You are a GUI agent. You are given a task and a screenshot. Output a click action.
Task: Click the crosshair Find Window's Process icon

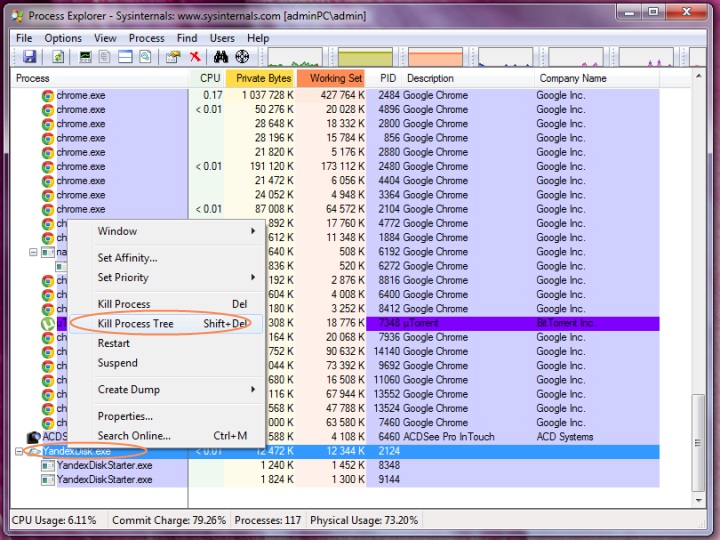242,56
